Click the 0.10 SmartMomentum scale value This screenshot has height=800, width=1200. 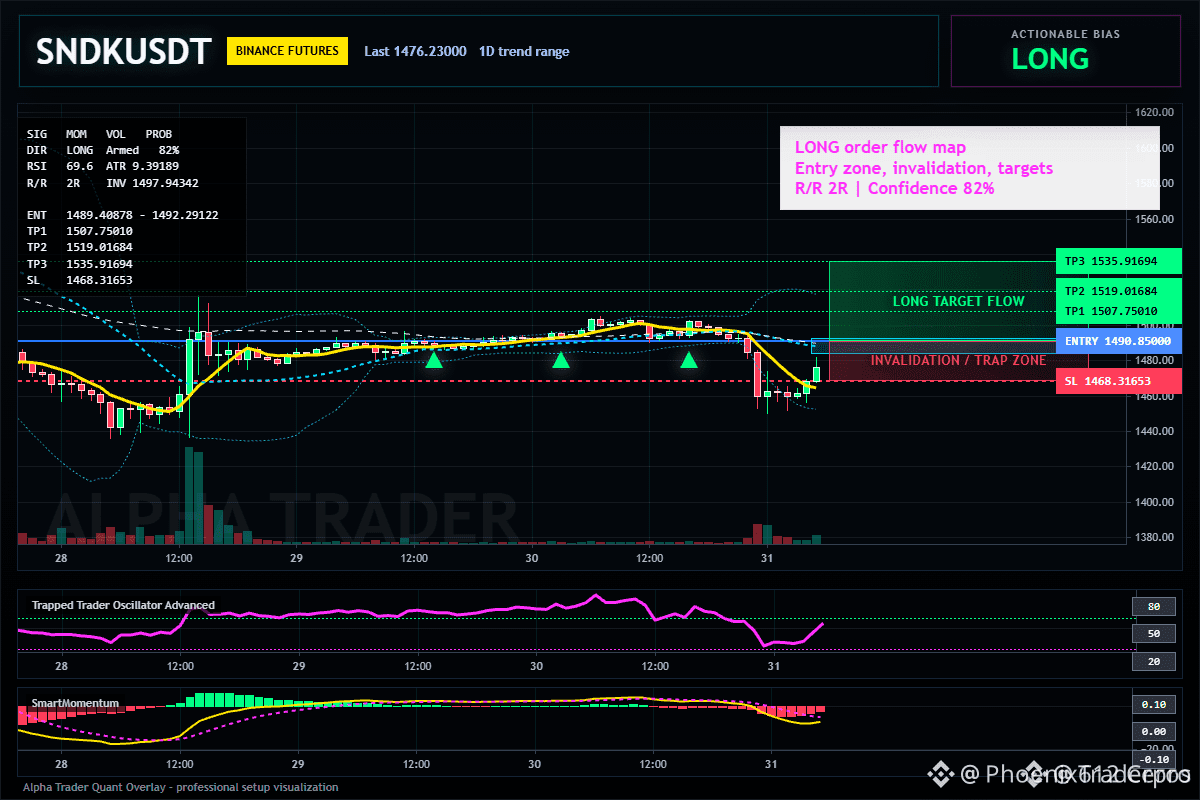(x=1153, y=705)
